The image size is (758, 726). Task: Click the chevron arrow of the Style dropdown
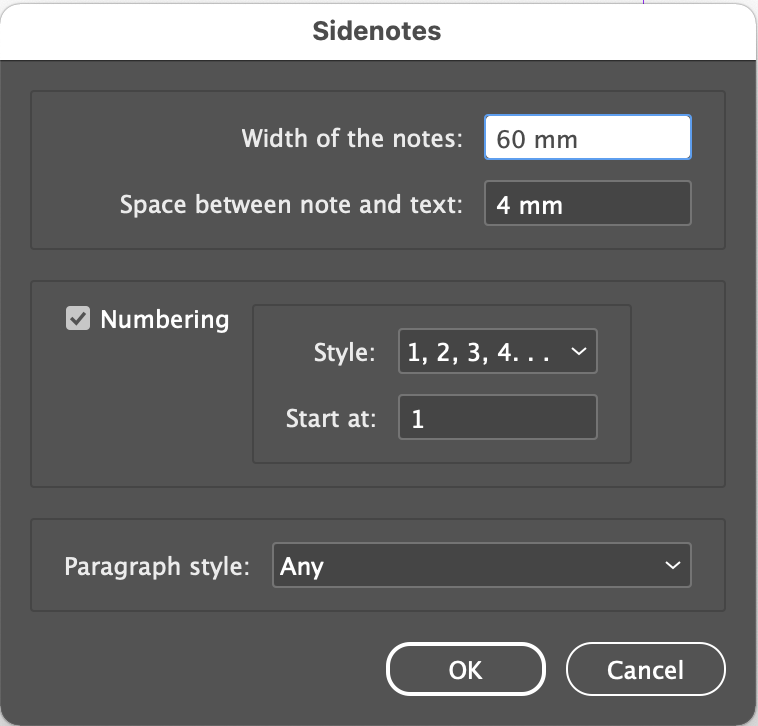(x=577, y=352)
